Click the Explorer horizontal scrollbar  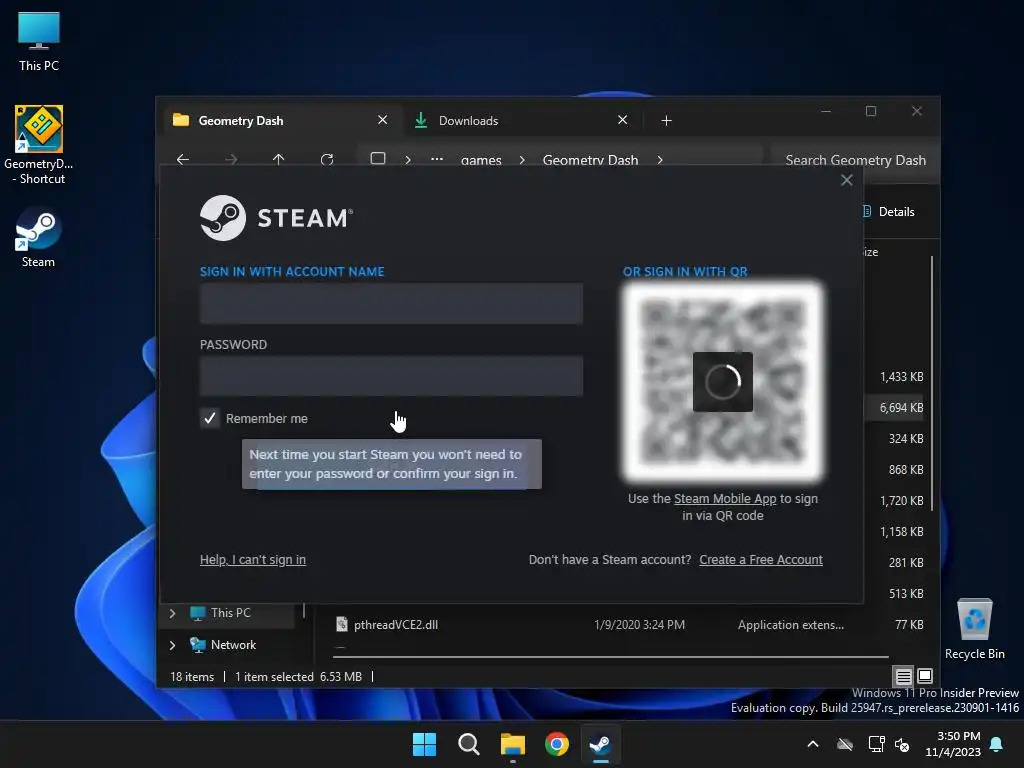(611, 656)
